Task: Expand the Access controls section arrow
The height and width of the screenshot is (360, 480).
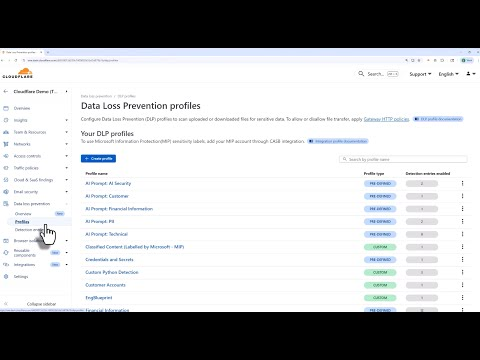Action: click(x=66, y=156)
